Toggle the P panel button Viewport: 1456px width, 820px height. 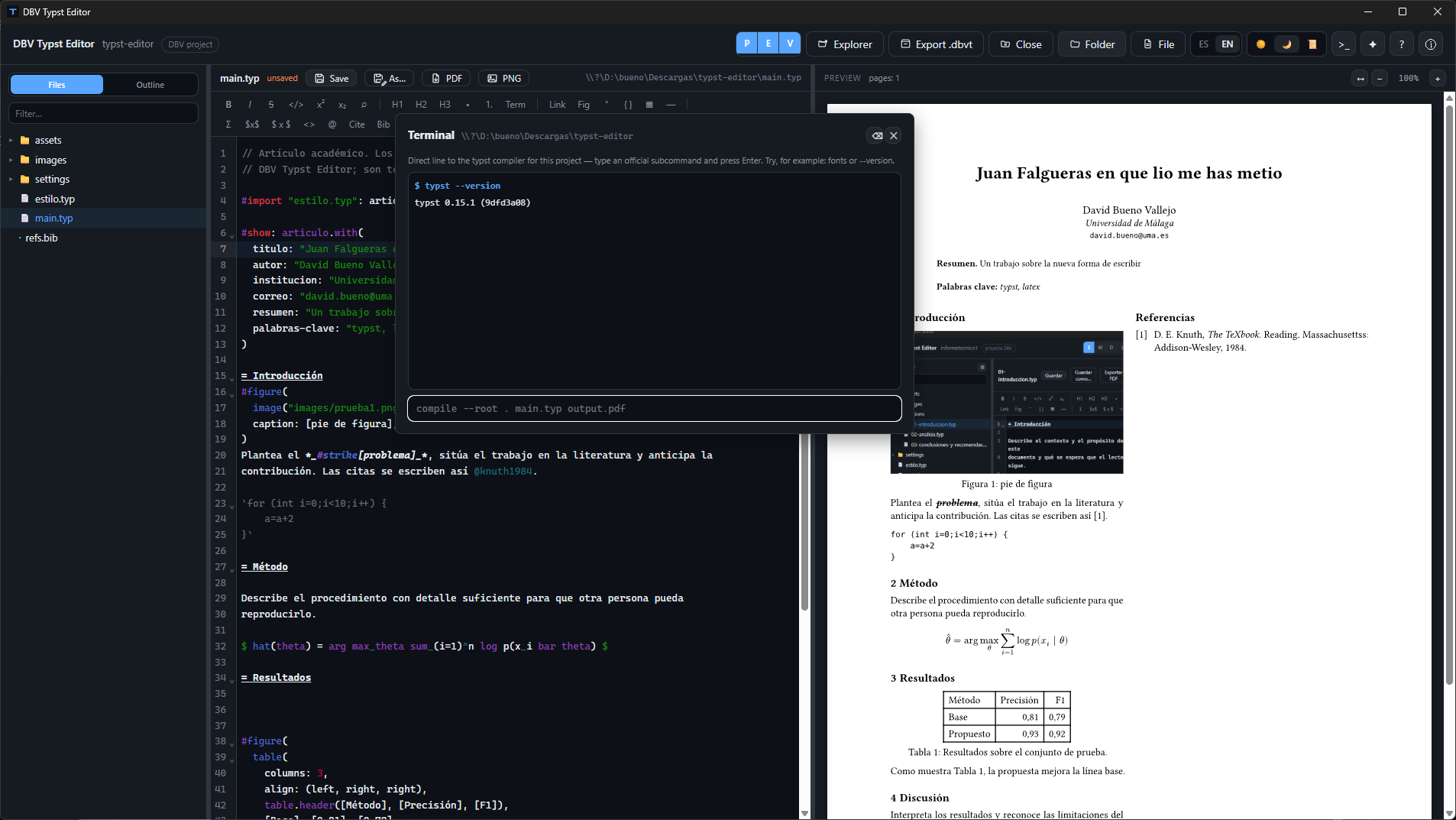[x=747, y=44]
